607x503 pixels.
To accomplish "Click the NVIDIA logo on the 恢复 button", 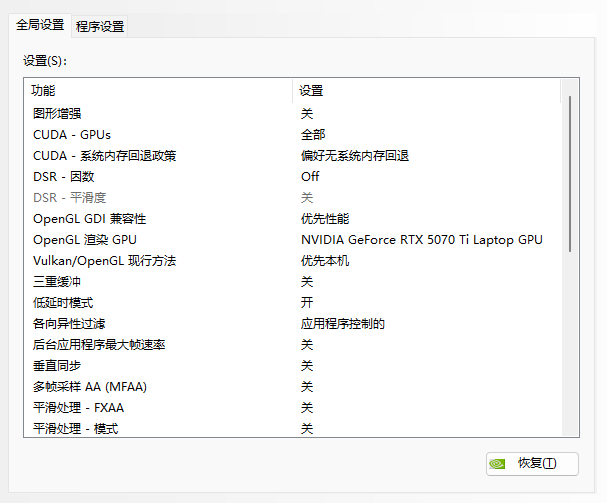I will pyautogui.click(x=500, y=463).
